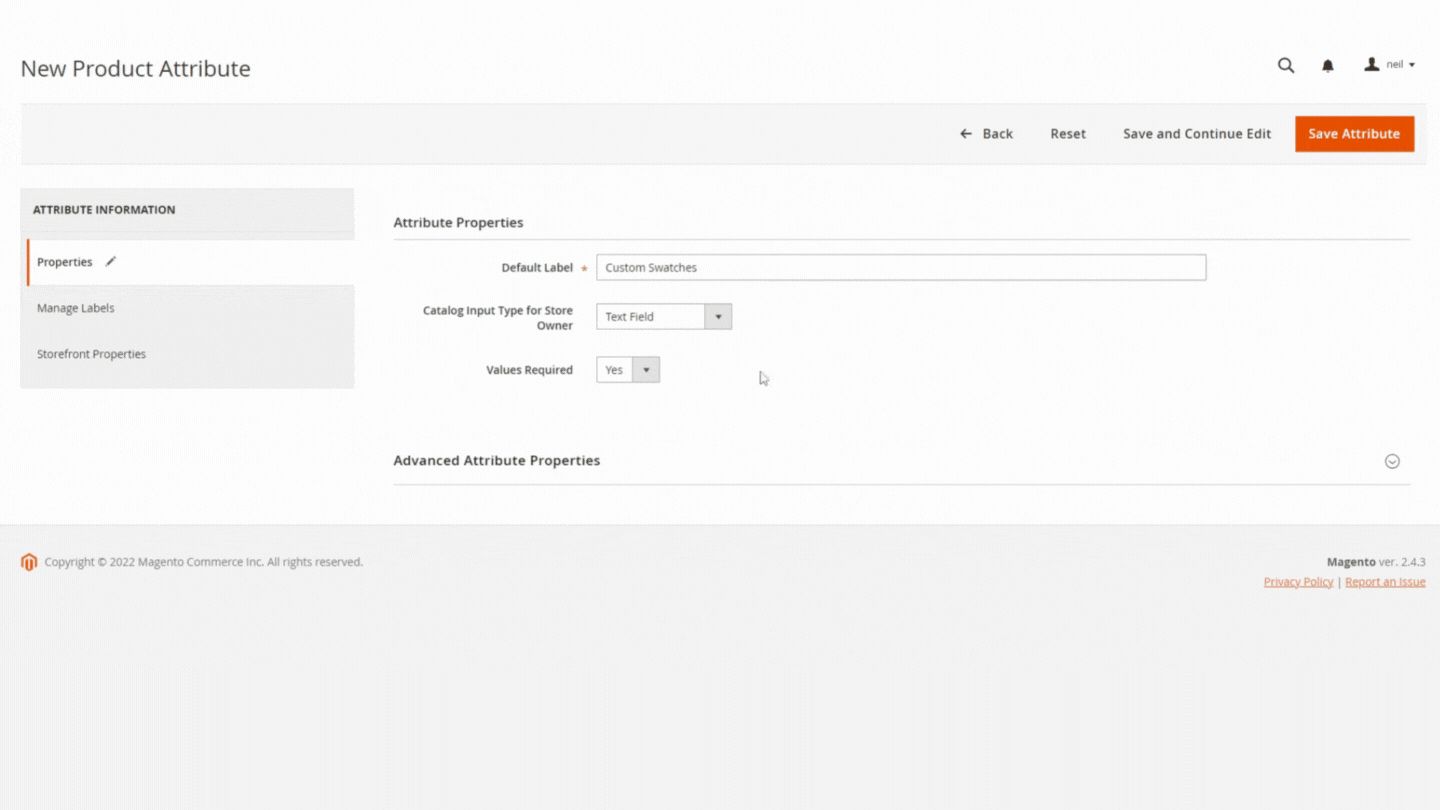The width and height of the screenshot is (1440, 810).
Task: Click the notifications bell icon
Action: [1327, 65]
